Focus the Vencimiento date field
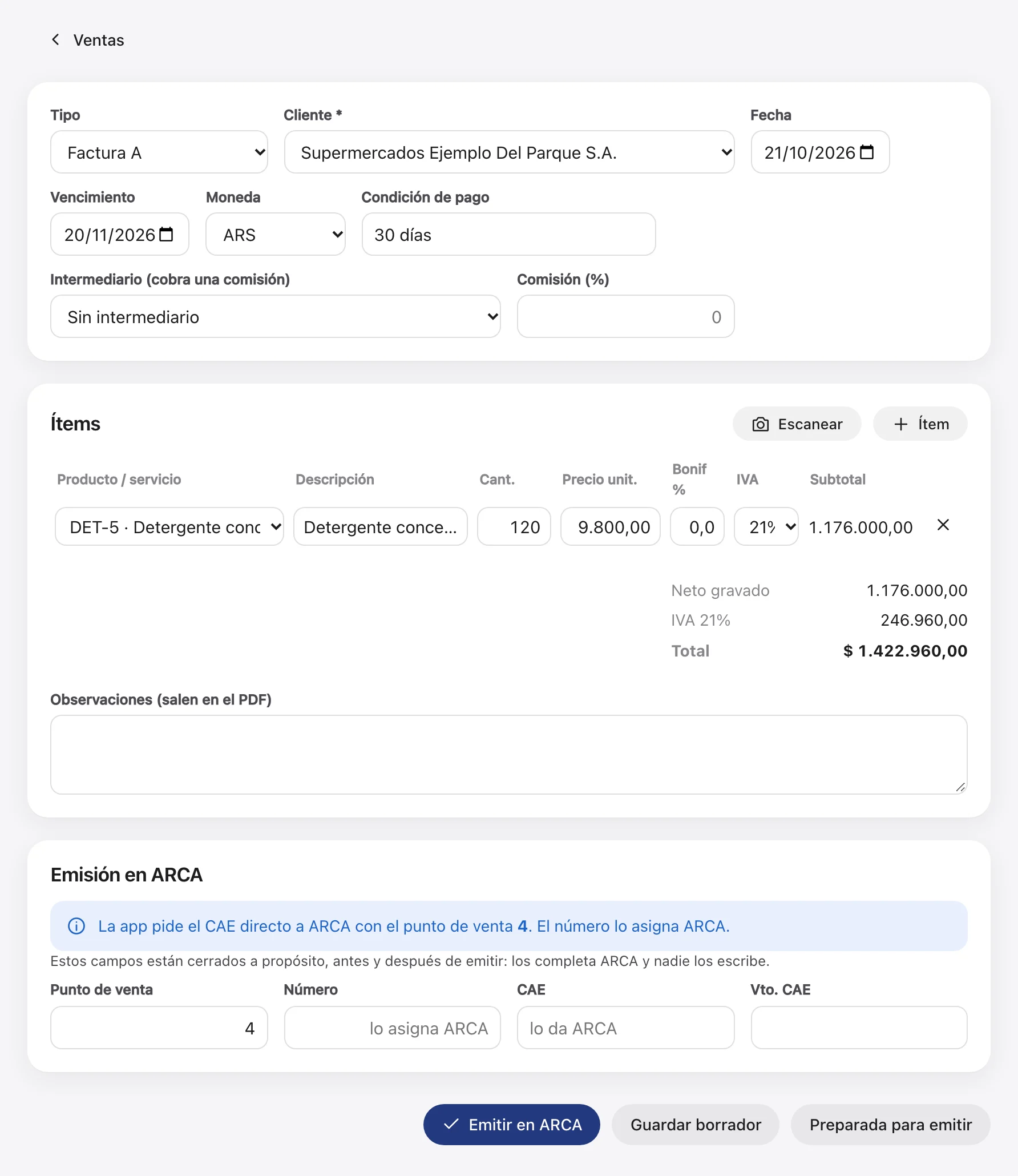 120,234
